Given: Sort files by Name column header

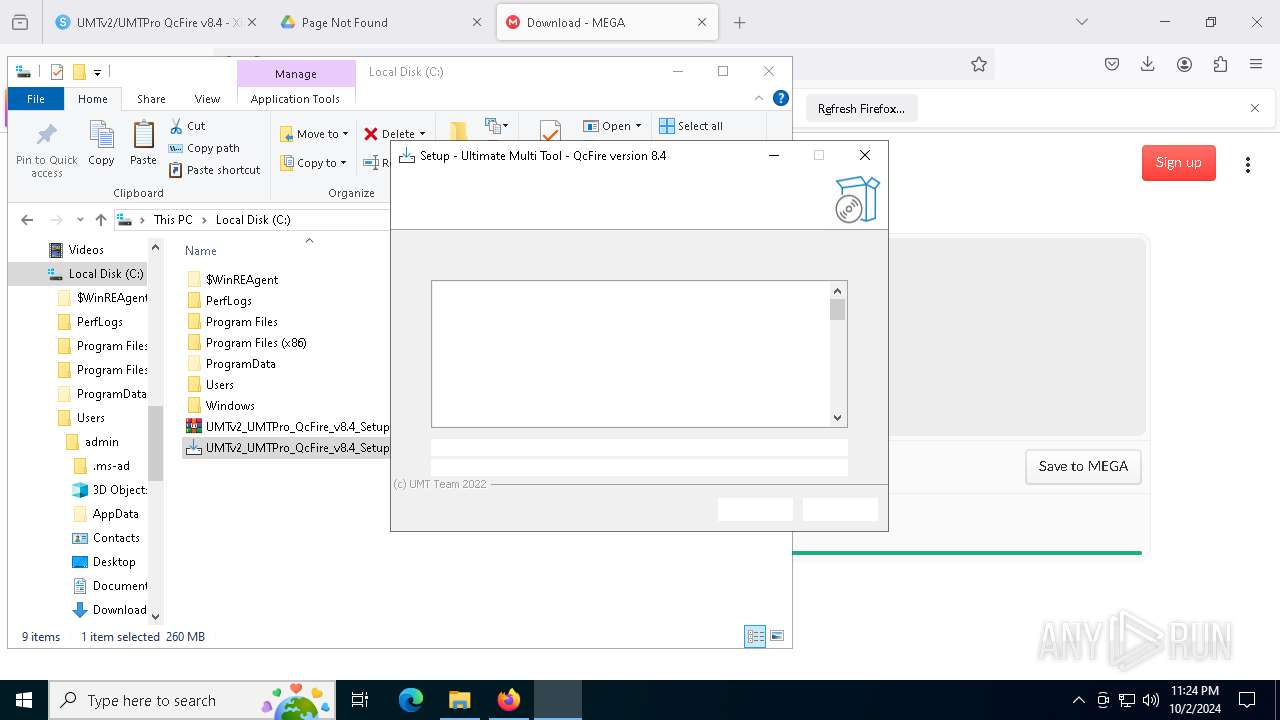Looking at the screenshot, I should 201,251.
